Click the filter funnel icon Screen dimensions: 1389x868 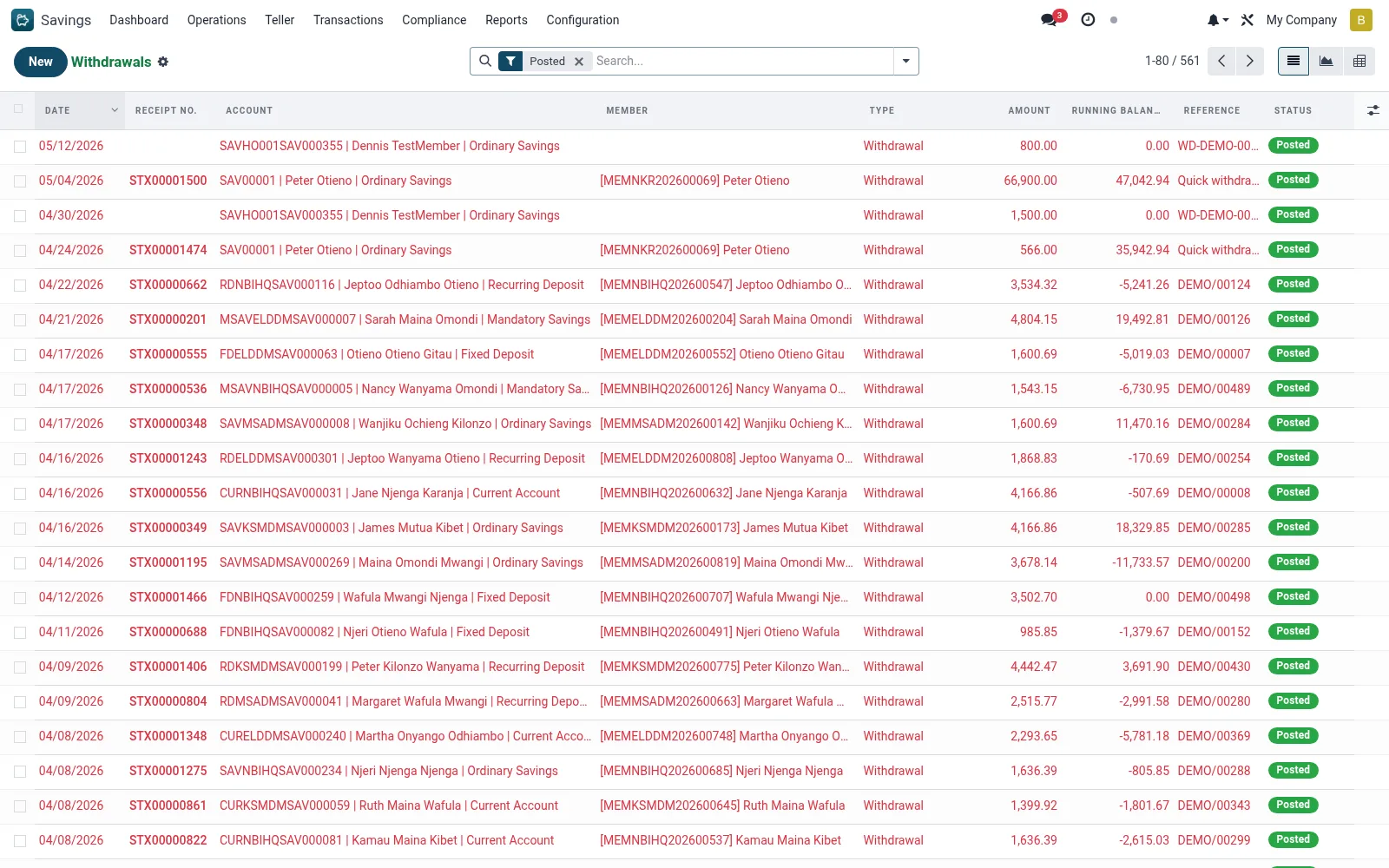[510, 61]
